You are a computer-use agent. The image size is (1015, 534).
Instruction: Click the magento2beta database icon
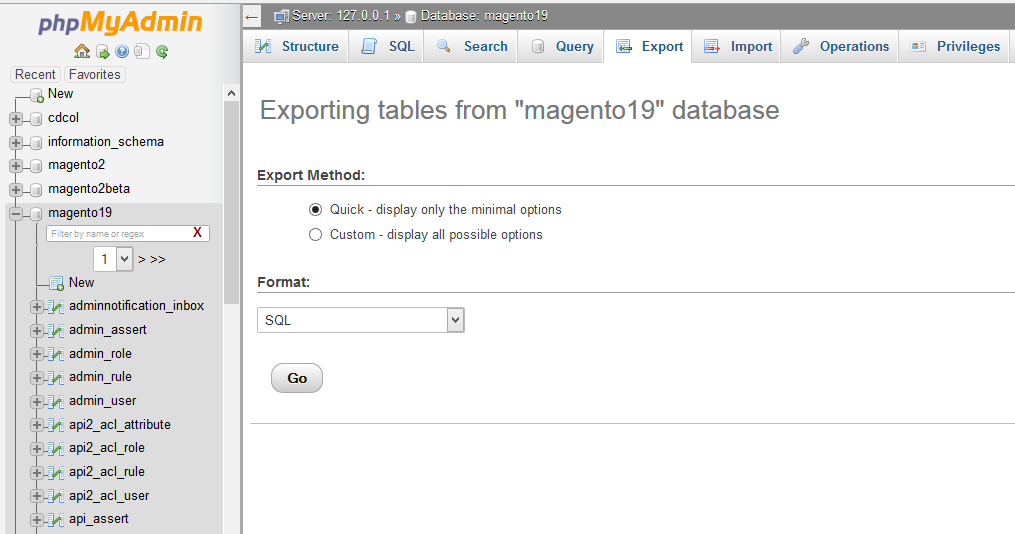click(x=36, y=190)
